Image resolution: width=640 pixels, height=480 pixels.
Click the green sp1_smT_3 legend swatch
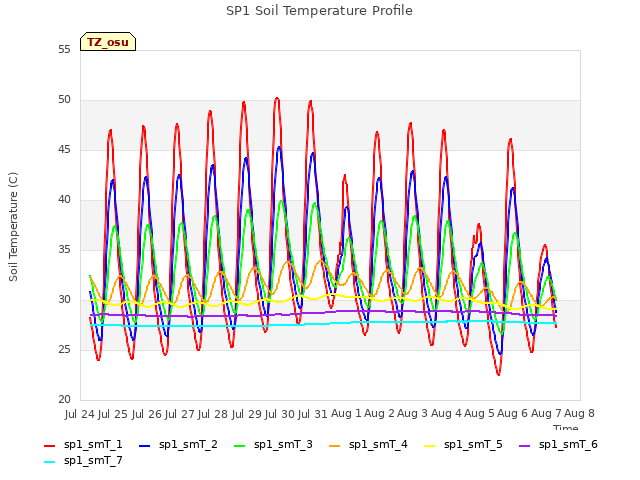[x=240, y=446]
